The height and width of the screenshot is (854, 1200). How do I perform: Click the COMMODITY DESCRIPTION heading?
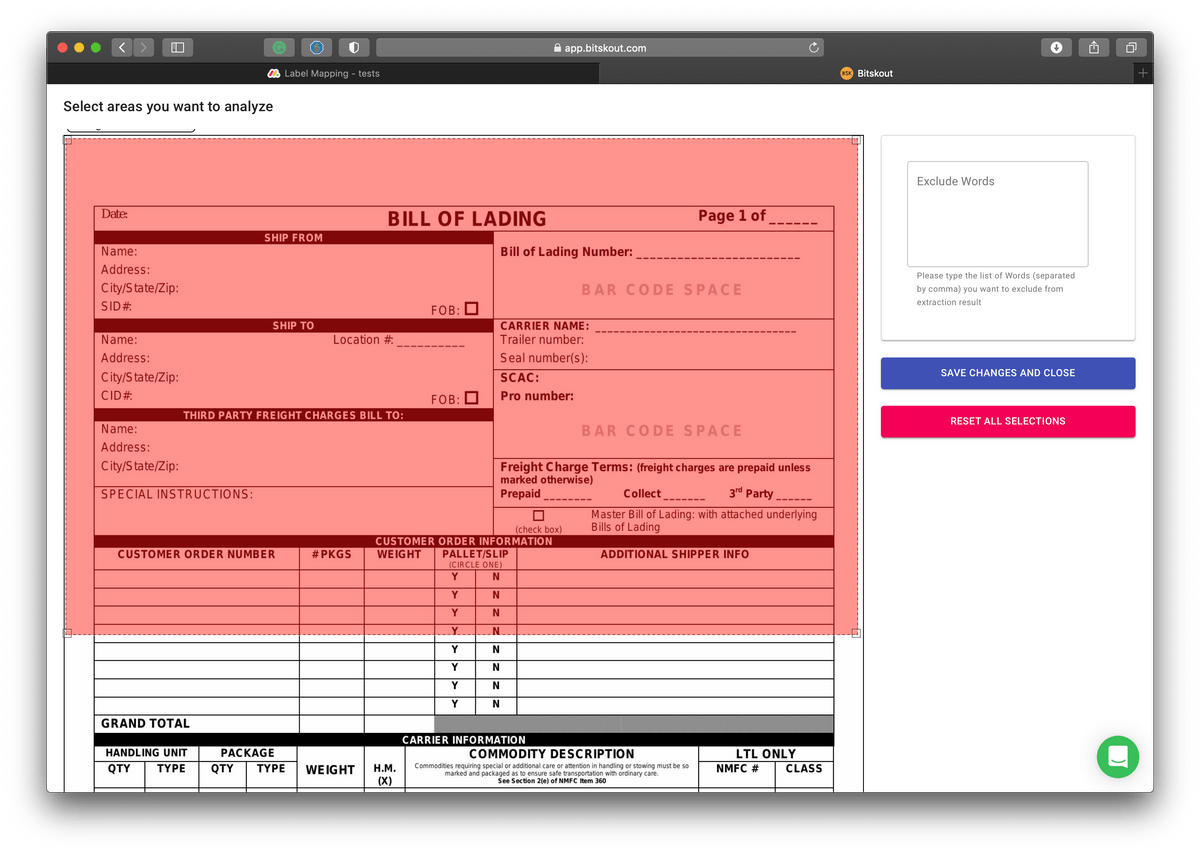[x=551, y=754]
